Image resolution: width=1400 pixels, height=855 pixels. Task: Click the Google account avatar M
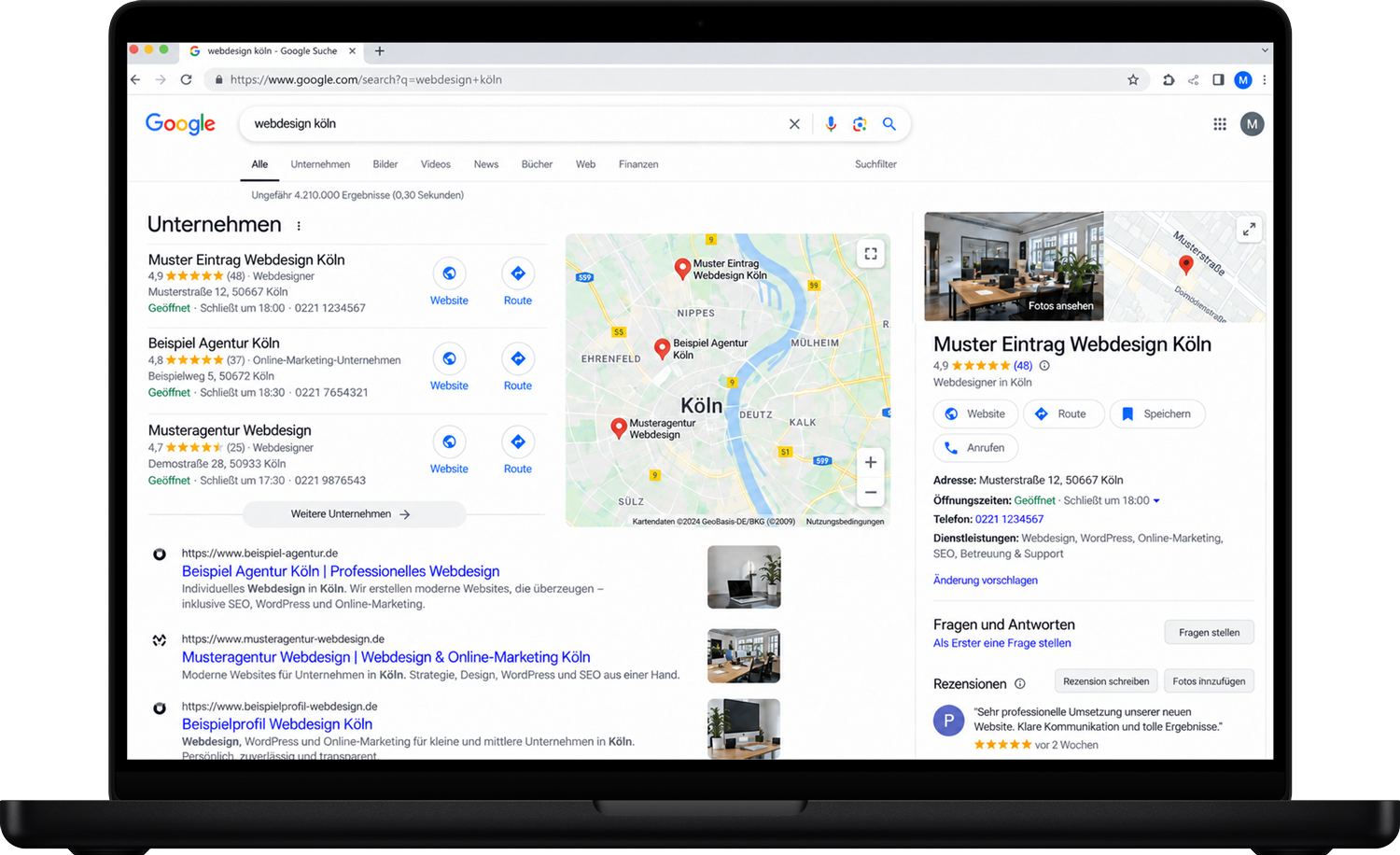[1252, 124]
